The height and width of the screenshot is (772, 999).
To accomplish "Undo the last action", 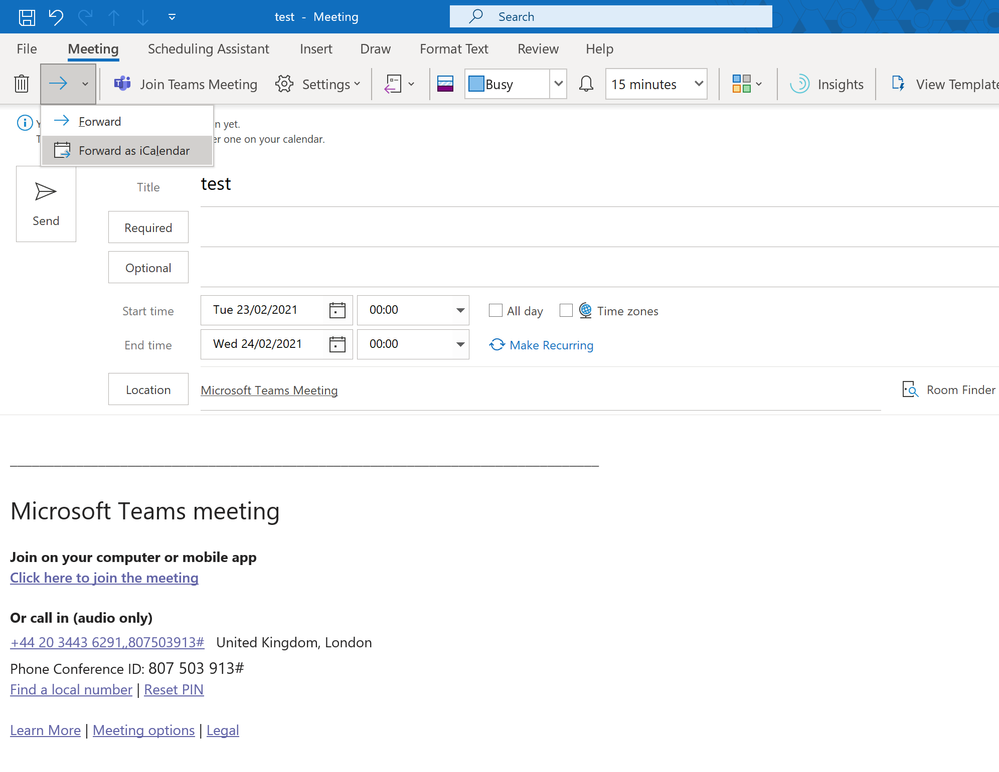I will pos(56,17).
